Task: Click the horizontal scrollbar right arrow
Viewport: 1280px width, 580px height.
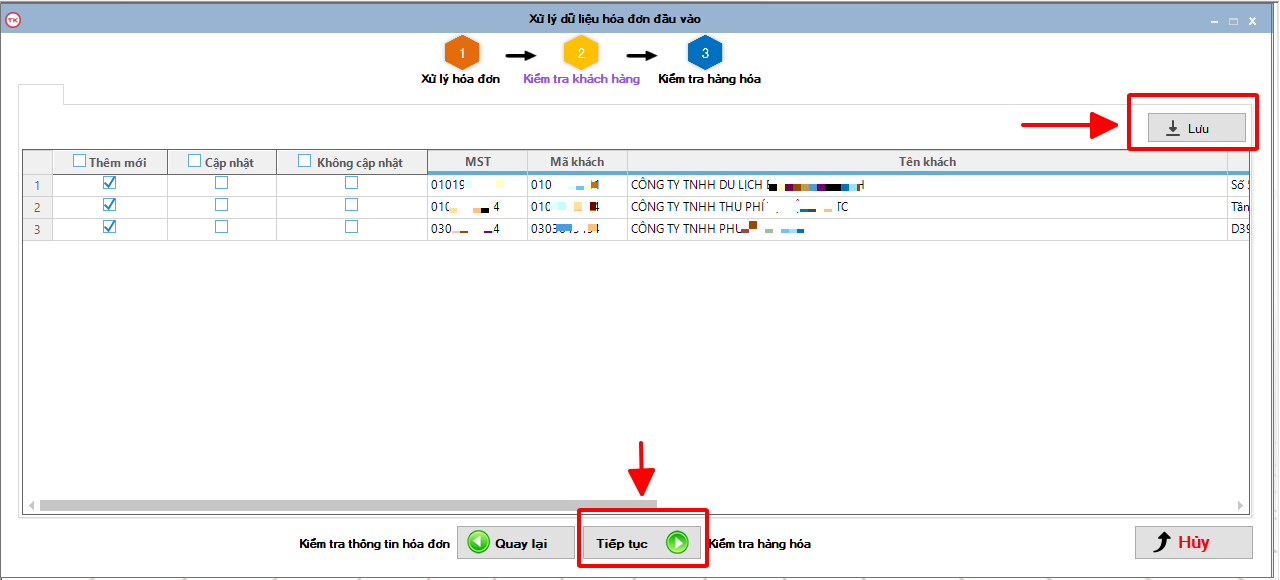Action: click(1241, 506)
